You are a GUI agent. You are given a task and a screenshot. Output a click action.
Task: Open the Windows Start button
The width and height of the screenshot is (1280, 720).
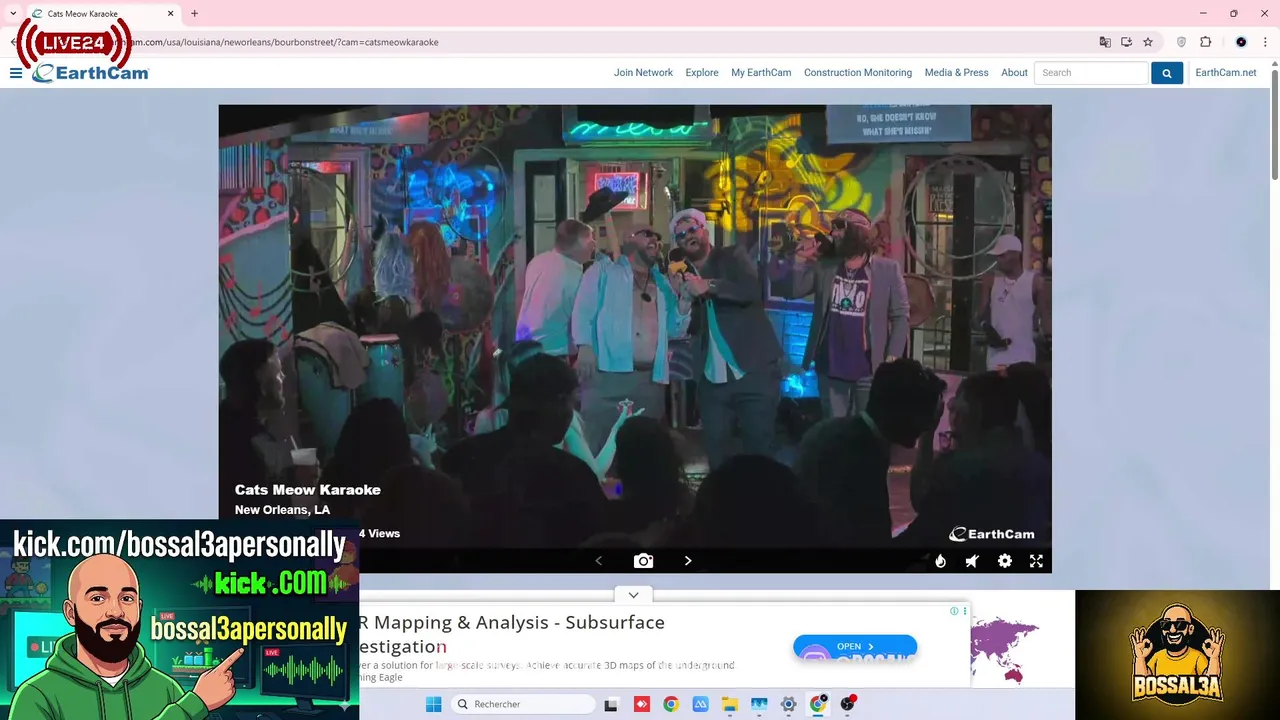click(433, 704)
